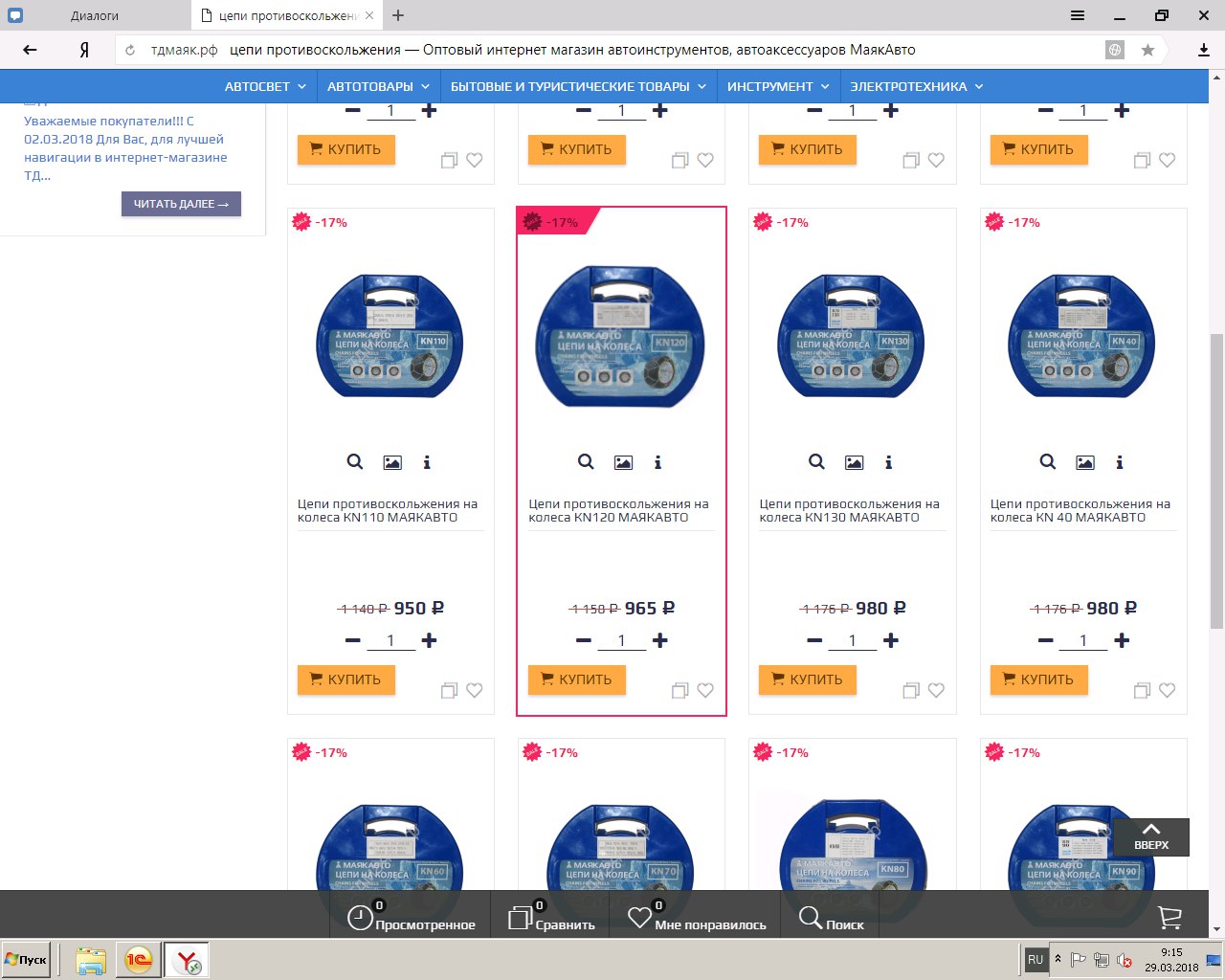Open browser hamburger menu
This screenshot has width=1225, height=980.
point(1078,15)
